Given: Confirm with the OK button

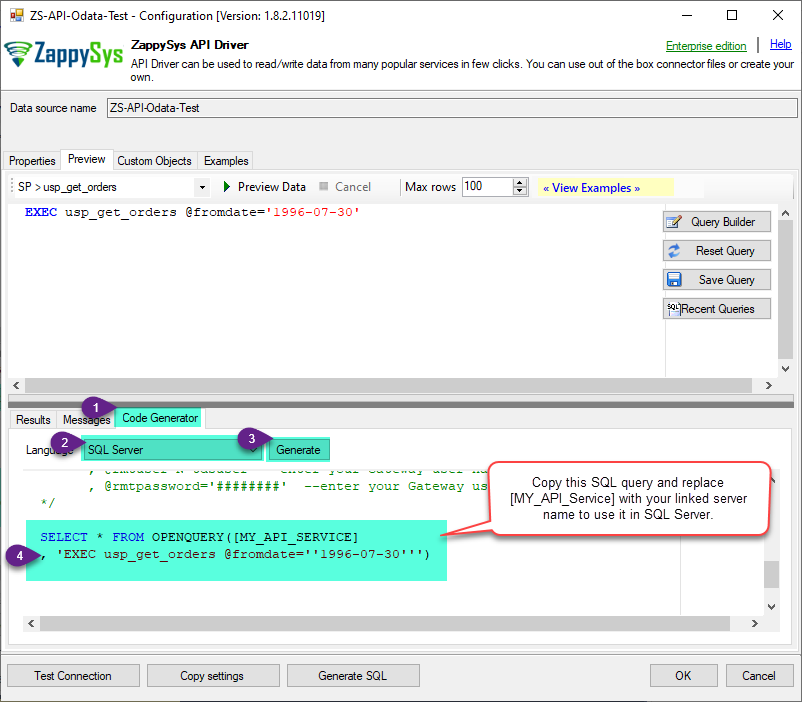Looking at the screenshot, I should click(x=683, y=676).
